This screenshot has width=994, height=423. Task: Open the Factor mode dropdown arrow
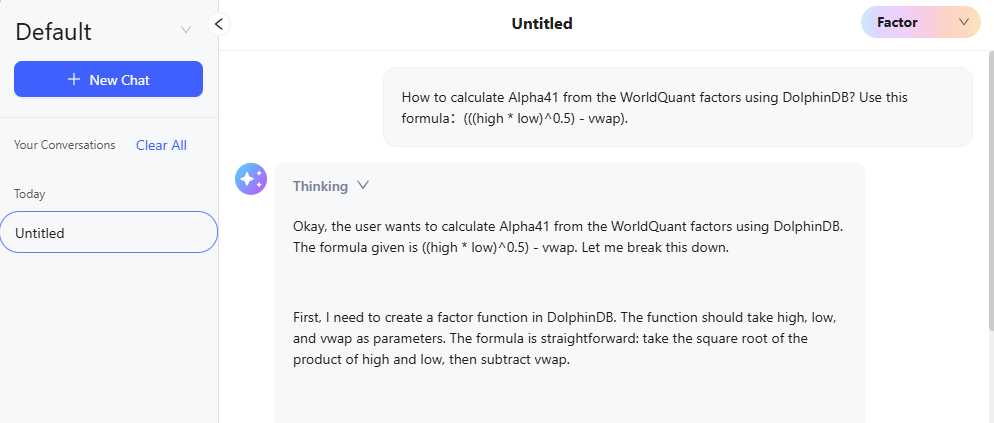(x=964, y=22)
